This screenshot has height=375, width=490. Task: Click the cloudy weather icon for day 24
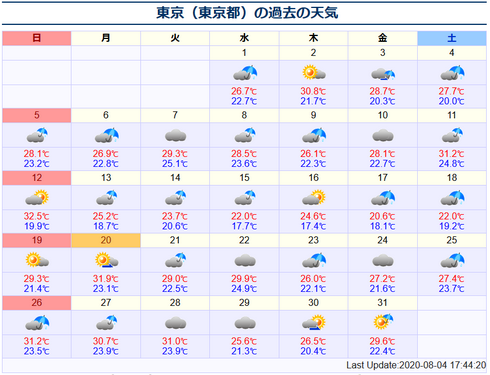[383, 260]
